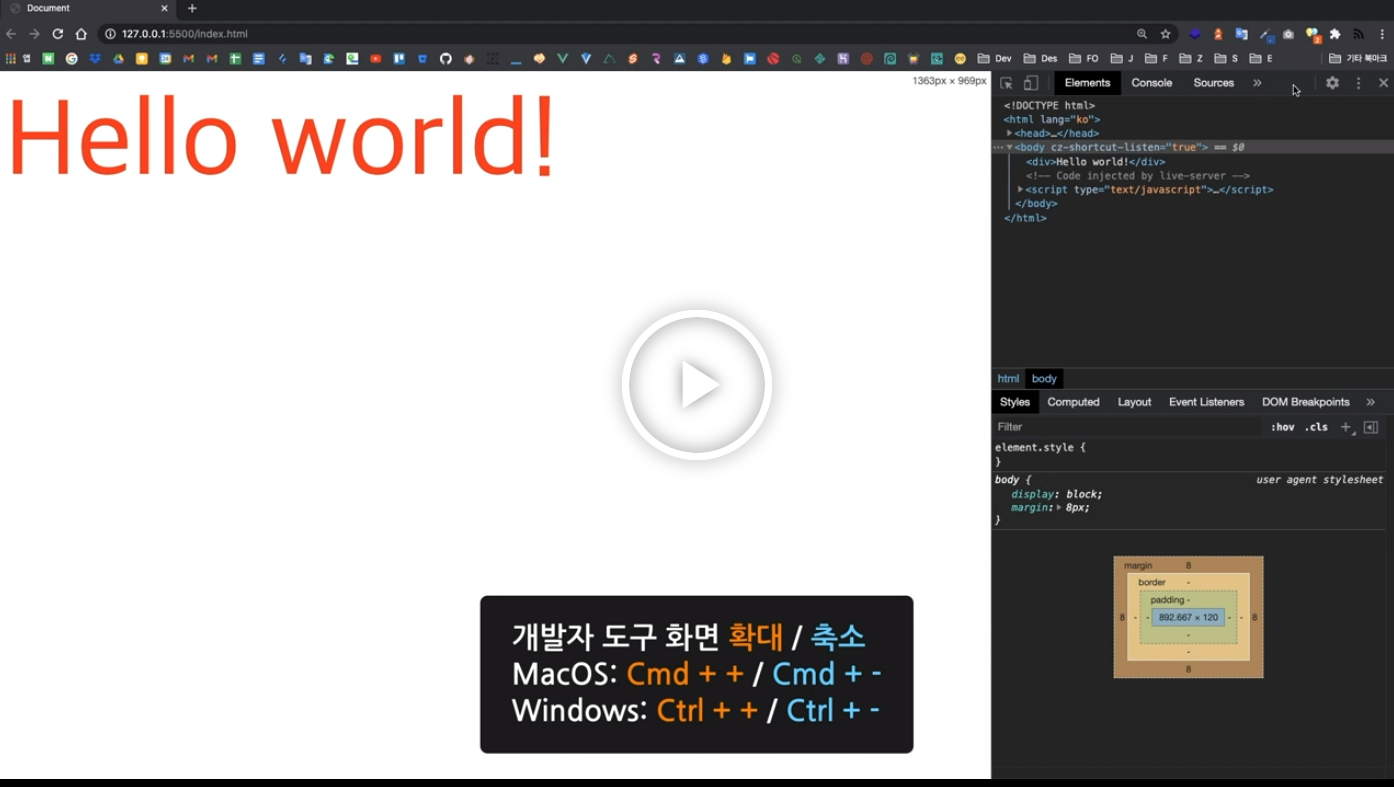
Task: Open the Dev bookmarks folder
Action: [994, 59]
